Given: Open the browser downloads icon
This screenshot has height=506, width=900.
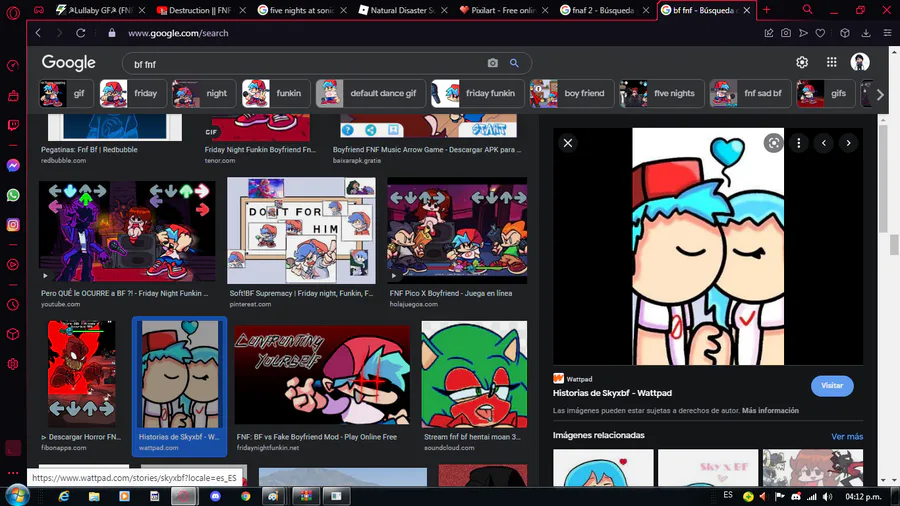Looking at the screenshot, I should pos(866,33).
